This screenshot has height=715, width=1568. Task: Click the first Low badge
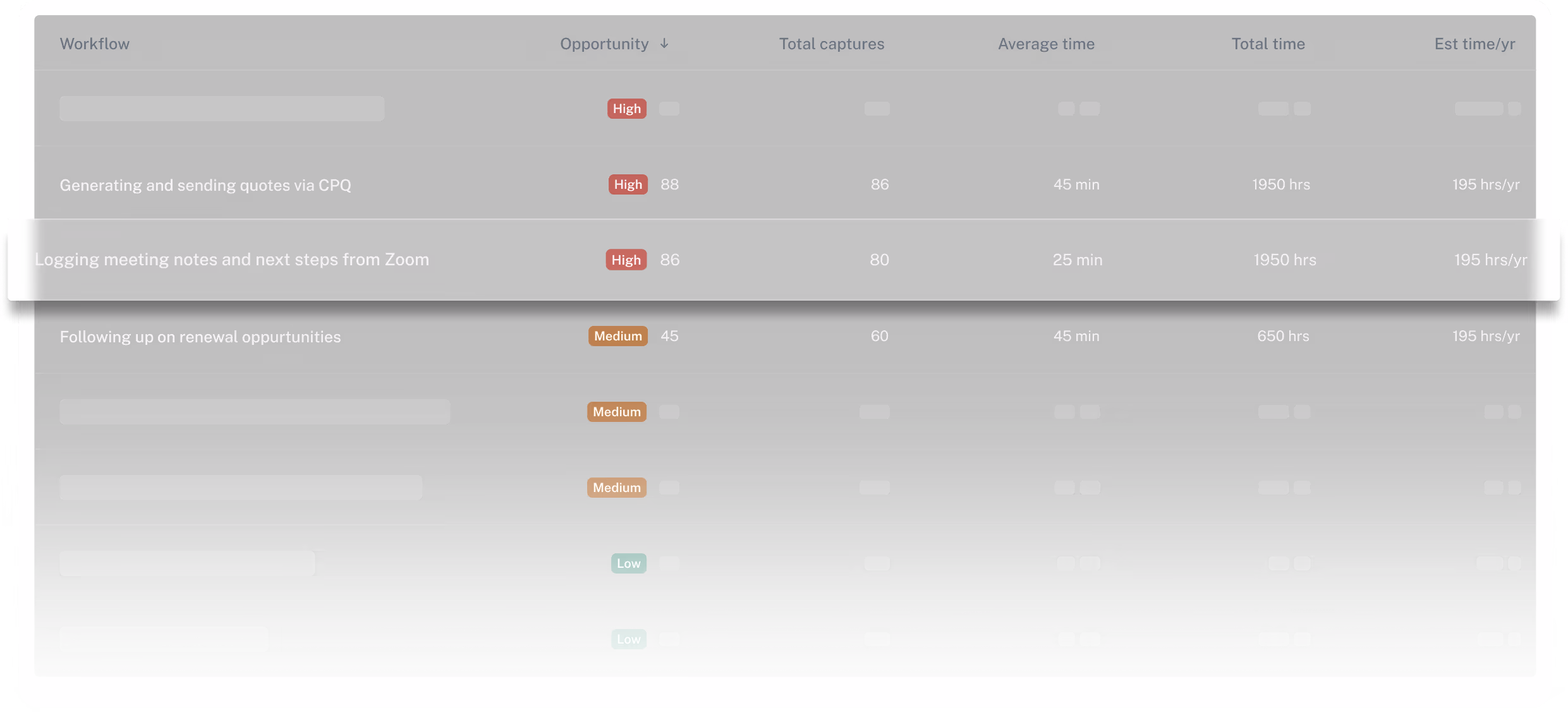[x=628, y=563]
